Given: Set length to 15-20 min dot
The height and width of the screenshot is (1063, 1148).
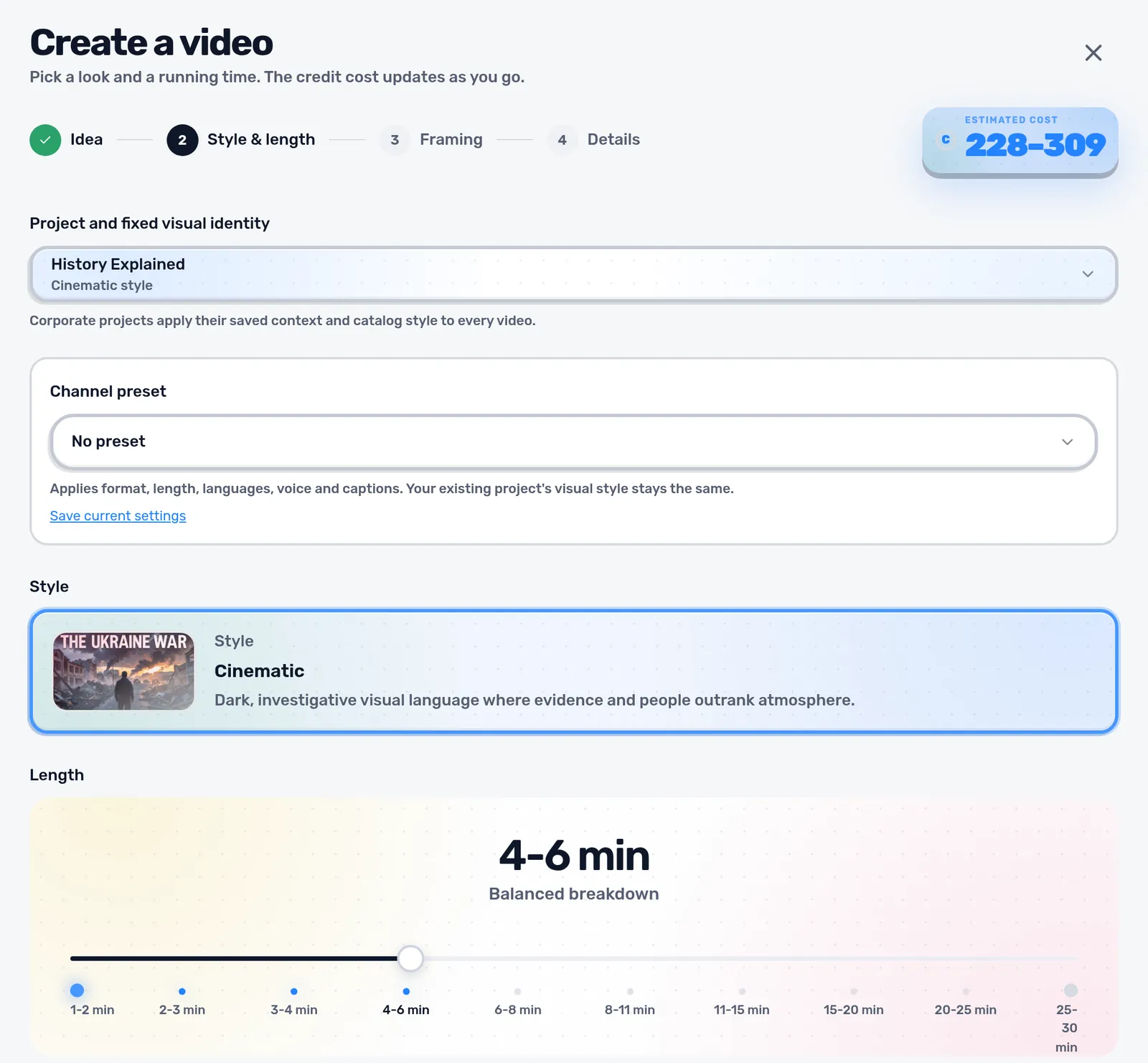Looking at the screenshot, I should point(854,991).
